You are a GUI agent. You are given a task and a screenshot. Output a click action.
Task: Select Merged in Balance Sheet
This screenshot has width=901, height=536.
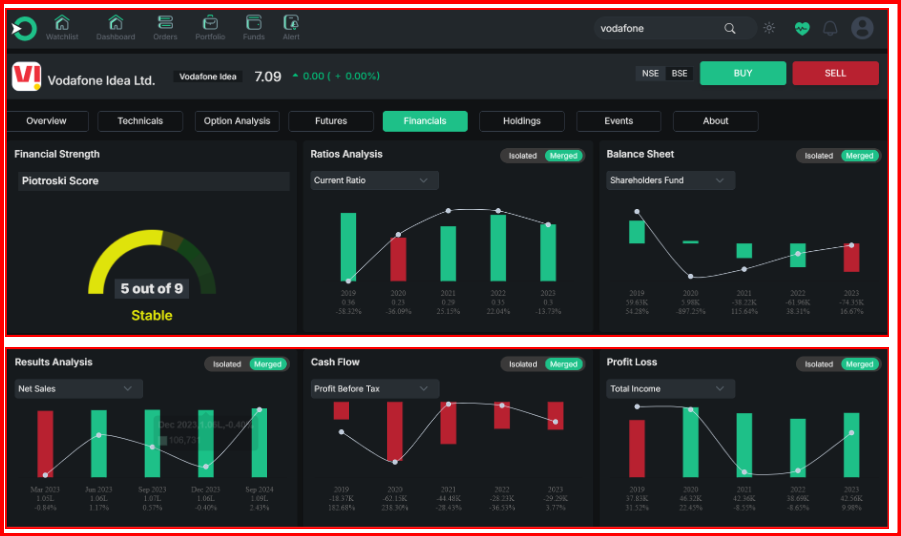coord(860,156)
